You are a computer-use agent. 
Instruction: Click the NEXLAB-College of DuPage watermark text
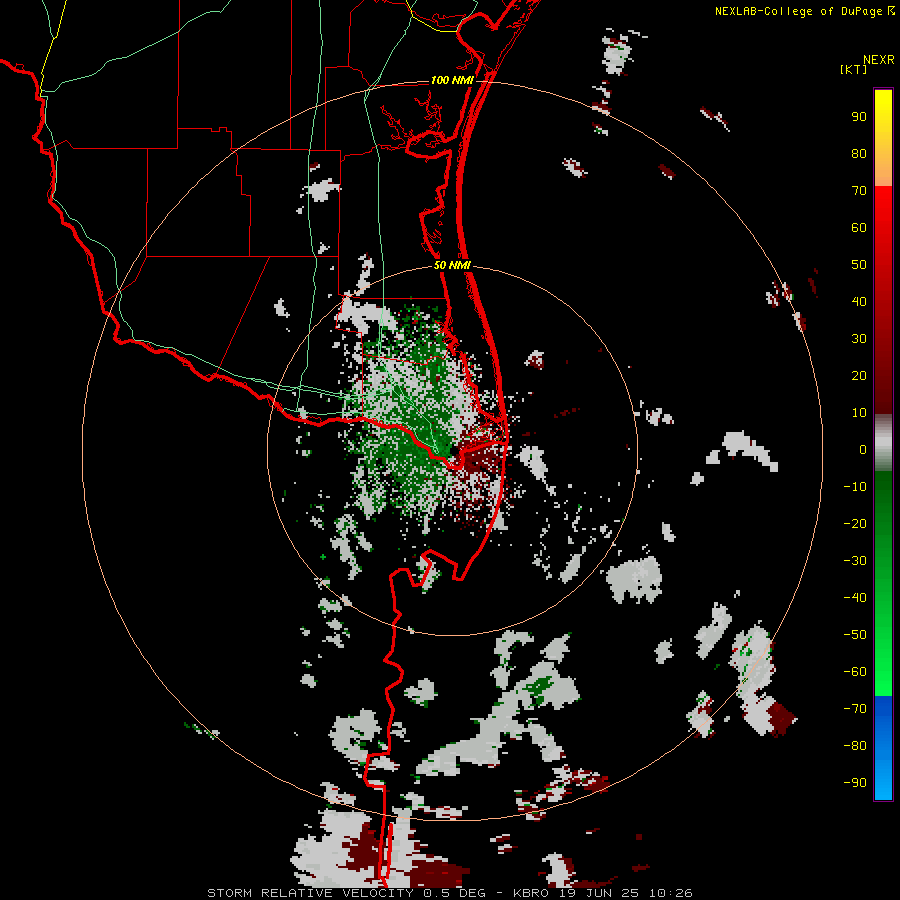(804, 11)
